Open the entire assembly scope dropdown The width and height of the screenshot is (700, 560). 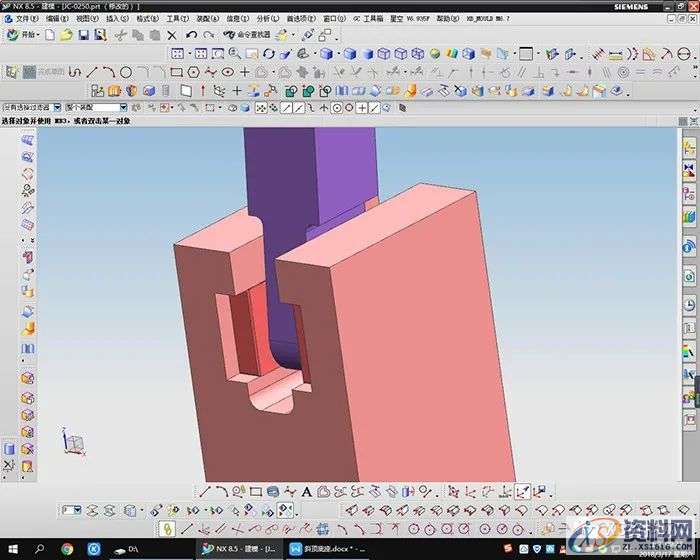tap(96, 108)
